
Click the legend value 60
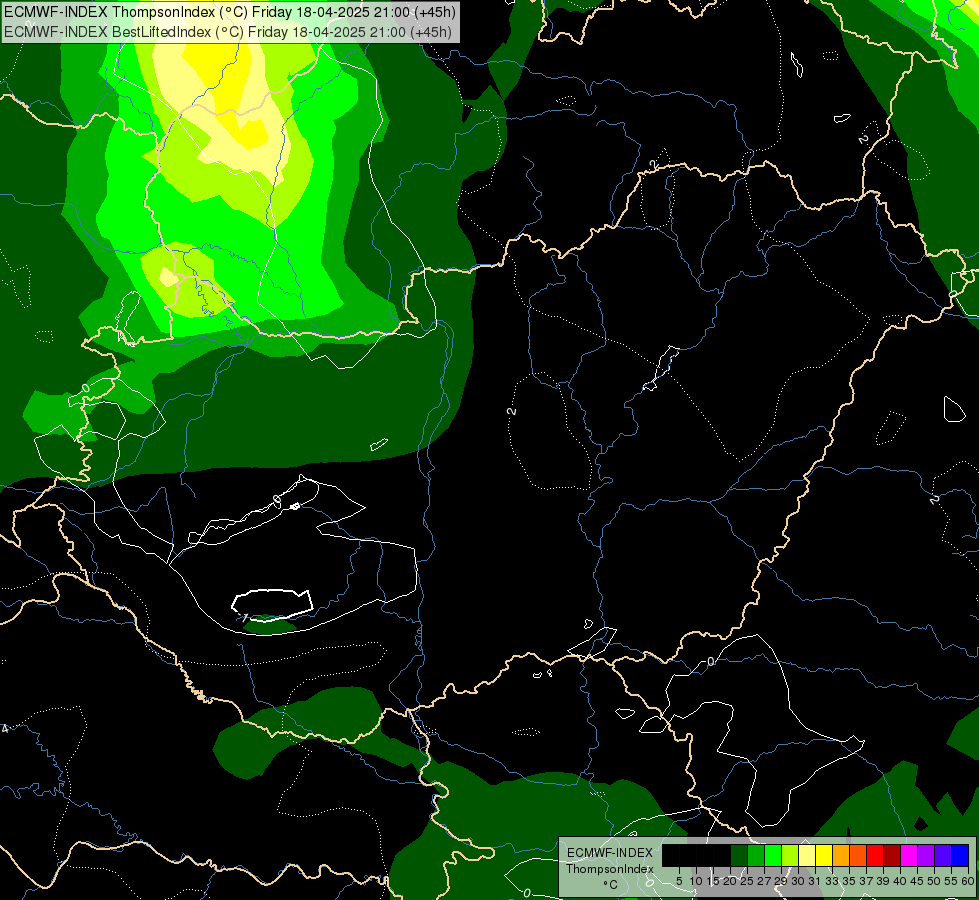(x=967, y=881)
